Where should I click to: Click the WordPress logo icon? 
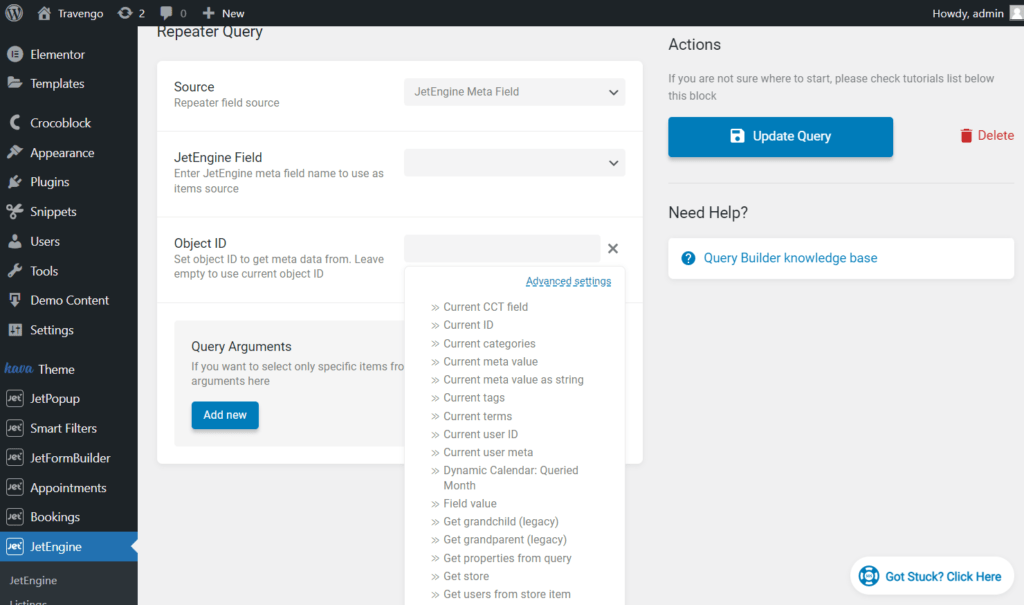pyautogui.click(x=13, y=13)
